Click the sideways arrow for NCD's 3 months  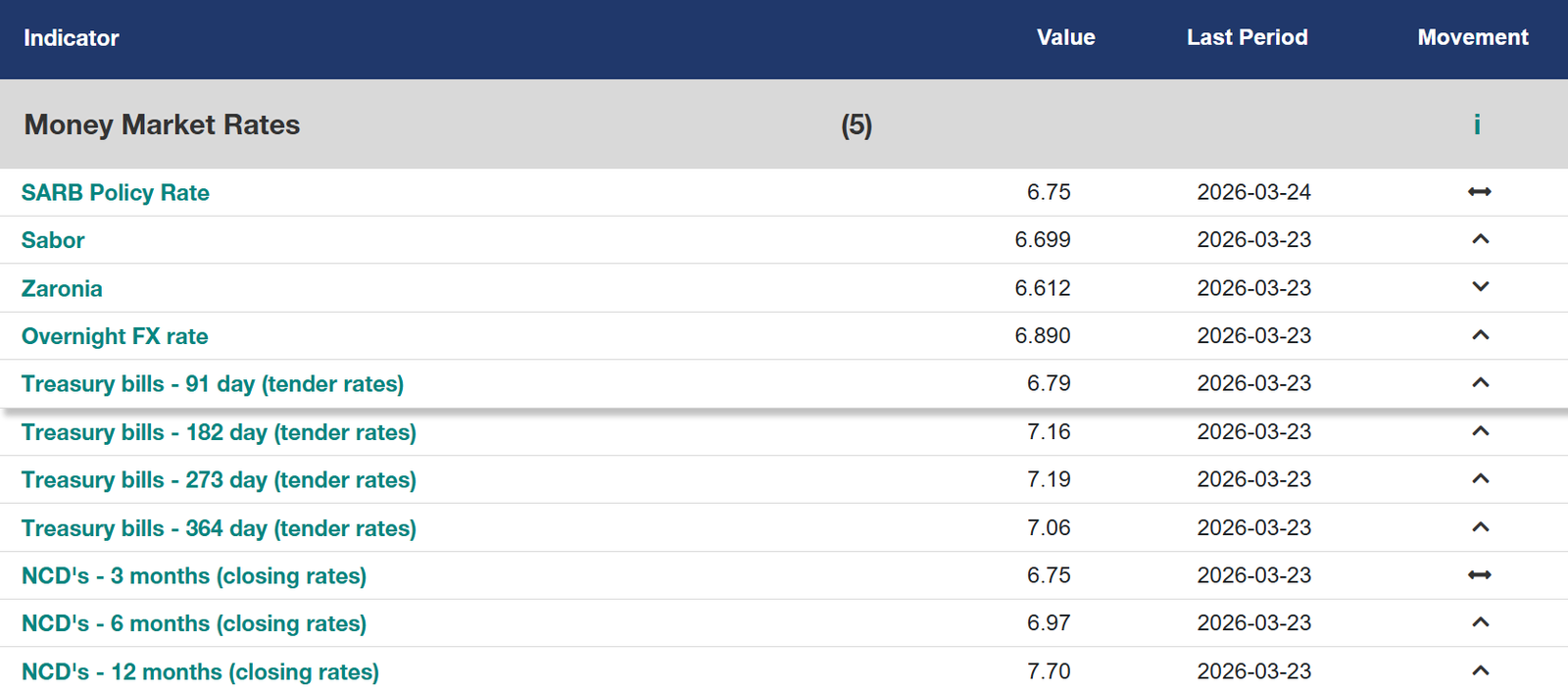pos(1480,575)
